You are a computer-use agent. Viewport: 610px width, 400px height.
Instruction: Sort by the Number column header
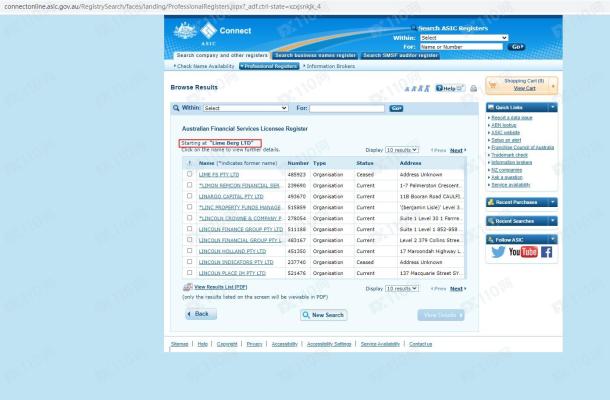pos(298,163)
